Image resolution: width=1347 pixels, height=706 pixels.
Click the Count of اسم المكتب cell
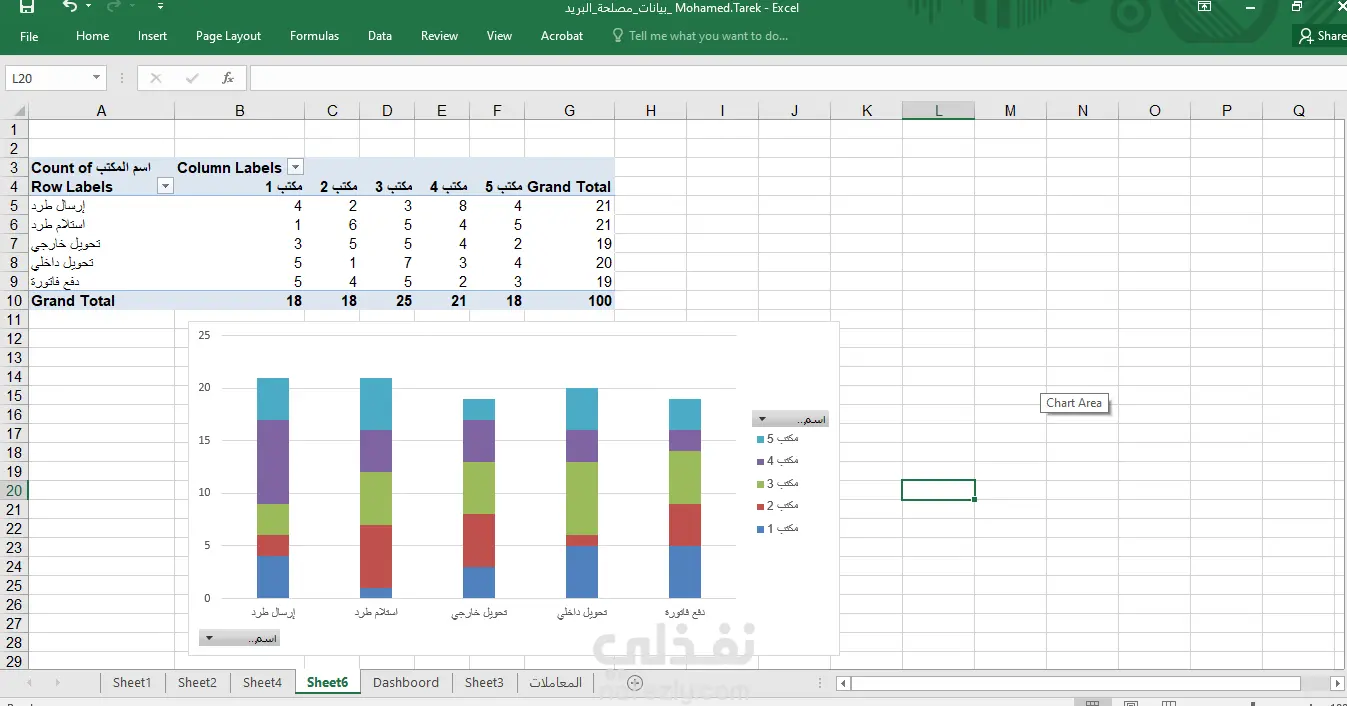click(x=101, y=167)
